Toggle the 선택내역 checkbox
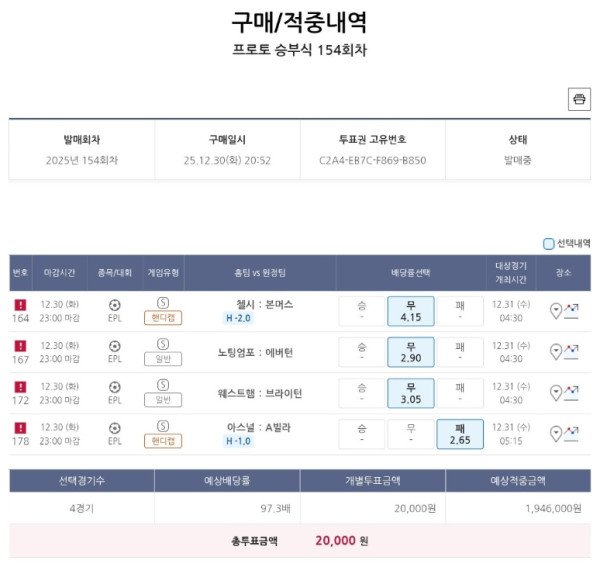Screen dimensions: 600x567 (548, 243)
